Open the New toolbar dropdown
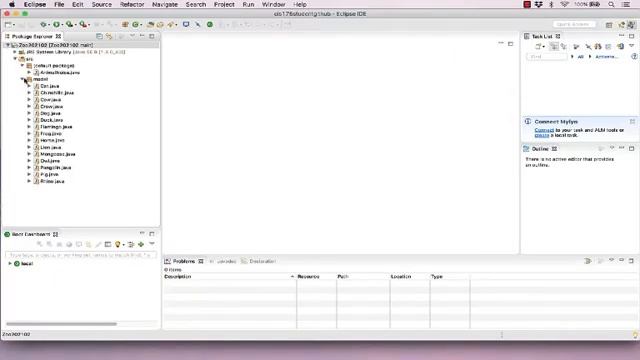 [14, 25]
